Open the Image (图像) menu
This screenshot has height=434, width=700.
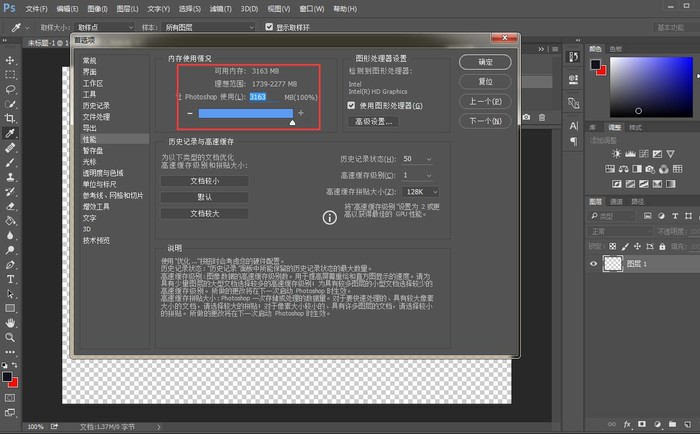[97, 8]
